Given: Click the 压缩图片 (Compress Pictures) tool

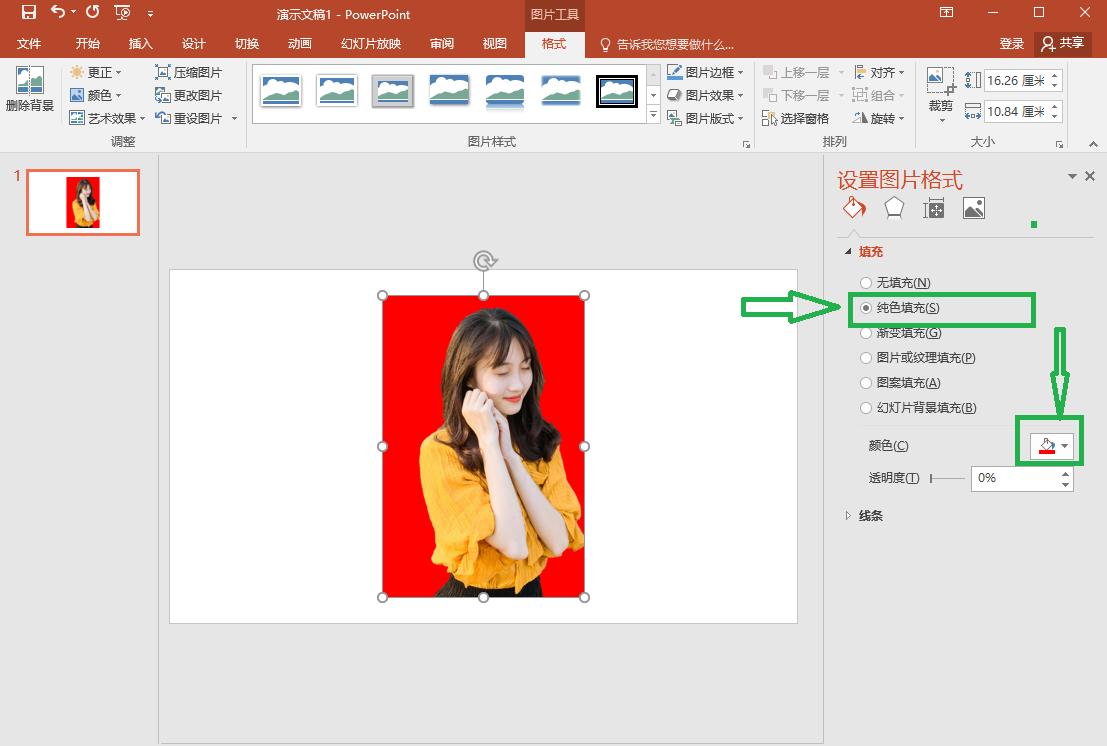Looking at the screenshot, I should (x=190, y=71).
